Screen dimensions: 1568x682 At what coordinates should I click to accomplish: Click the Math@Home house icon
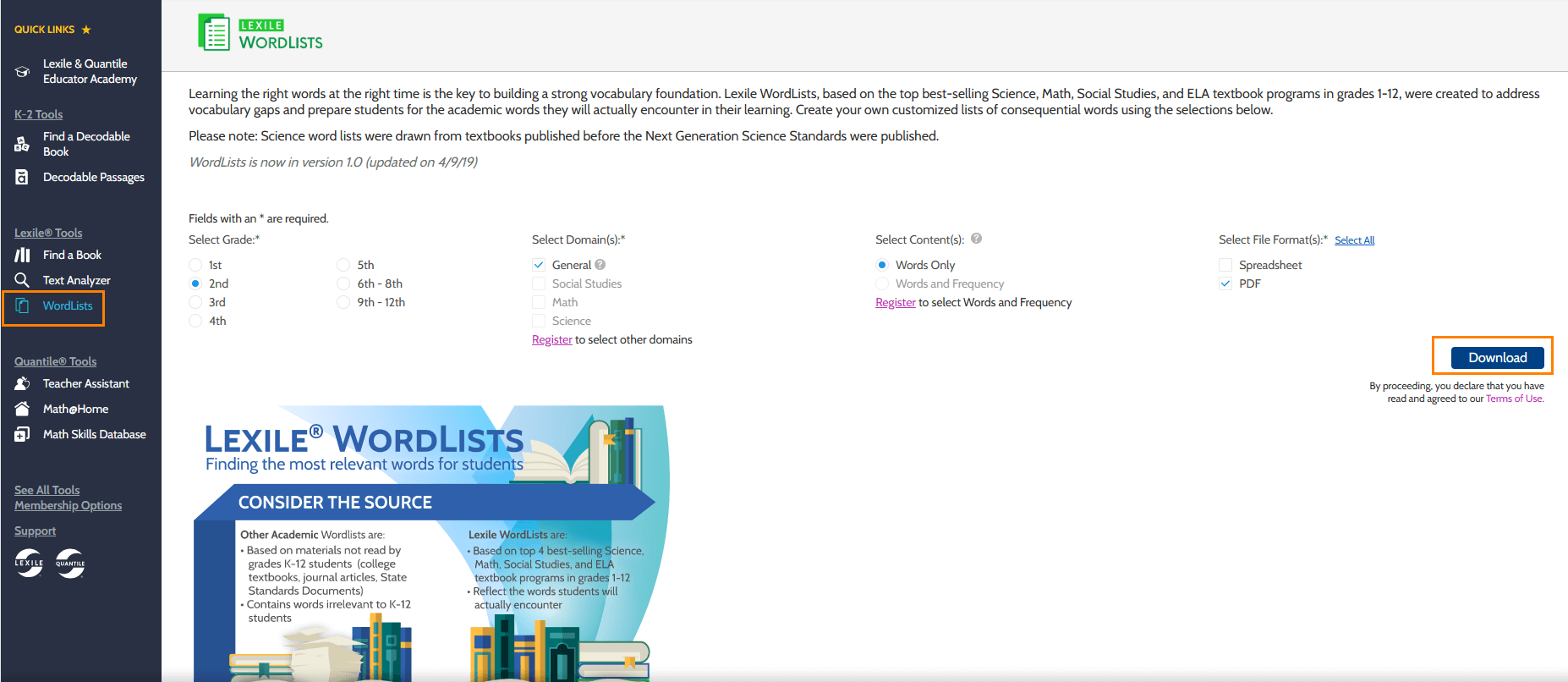[x=23, y=409]
